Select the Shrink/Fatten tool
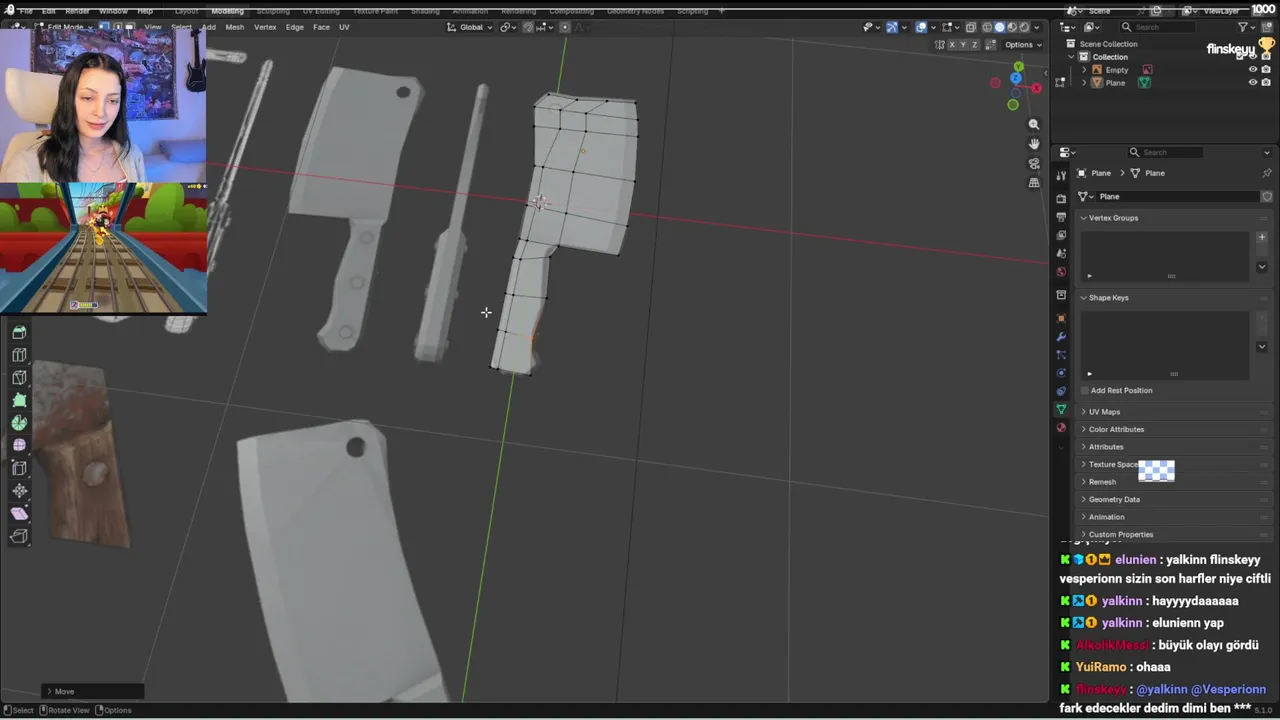Image resolution: width=1280 pixels, height=720 pixels. [19, 491]
